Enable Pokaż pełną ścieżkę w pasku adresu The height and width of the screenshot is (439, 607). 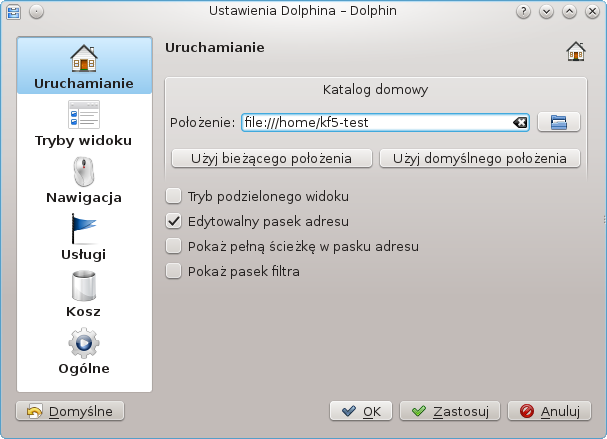point(174,245)
